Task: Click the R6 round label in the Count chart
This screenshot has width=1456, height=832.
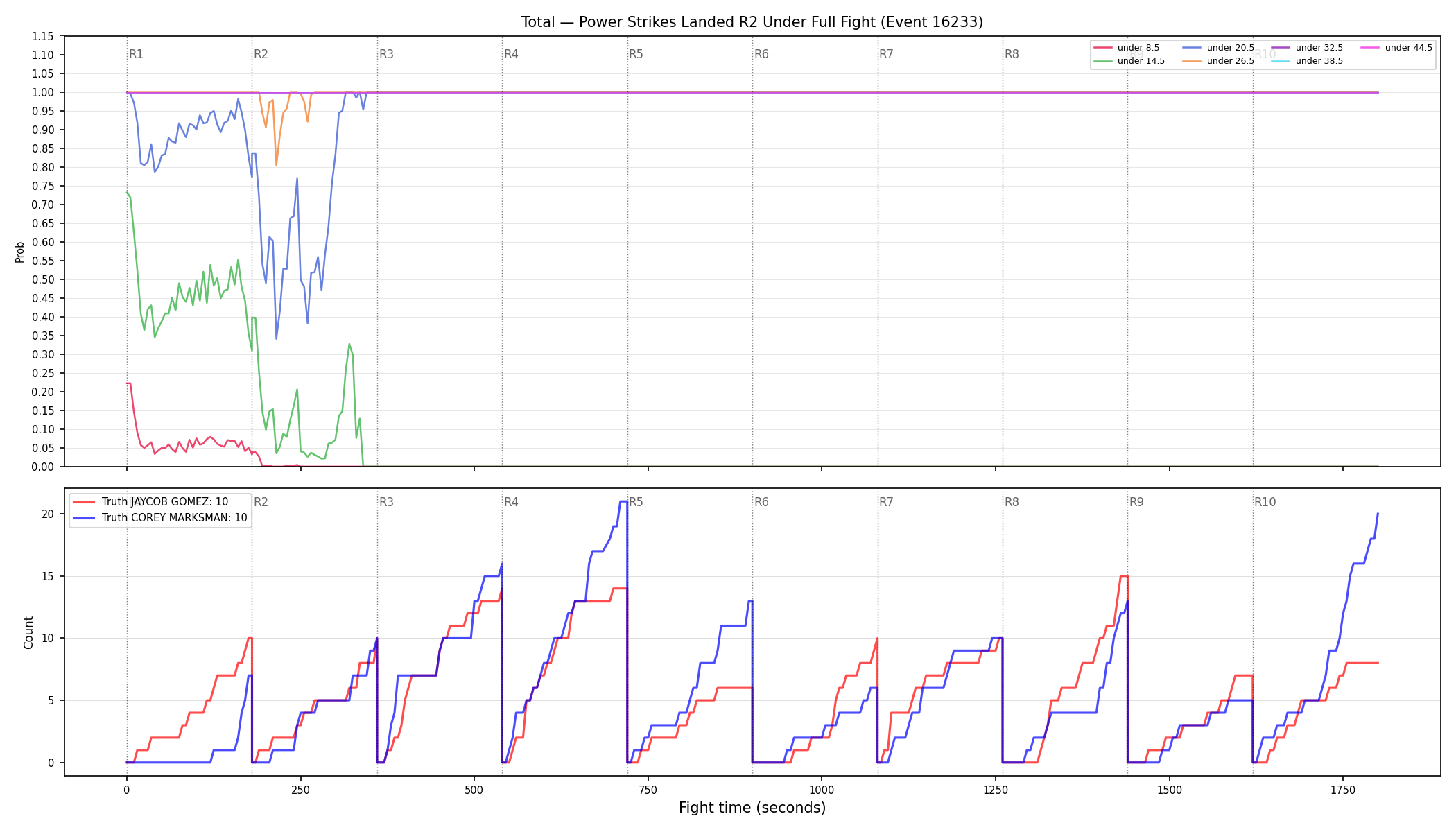Action: (761, 502)
